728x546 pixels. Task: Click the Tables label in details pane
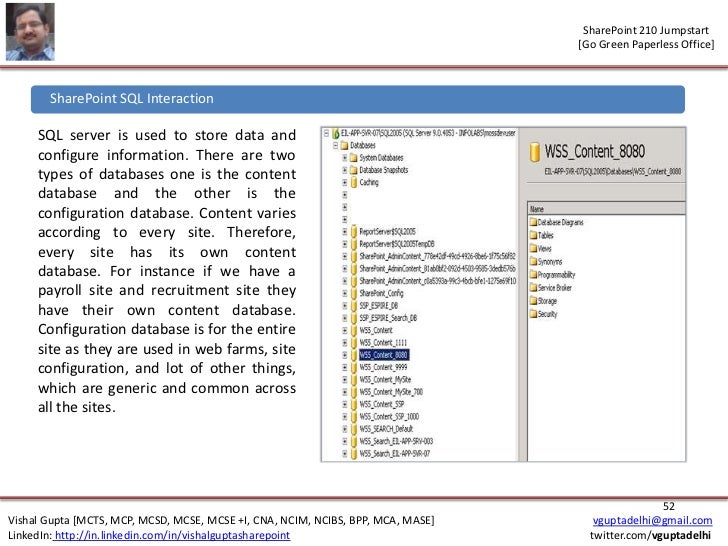(x=546, y=235)
